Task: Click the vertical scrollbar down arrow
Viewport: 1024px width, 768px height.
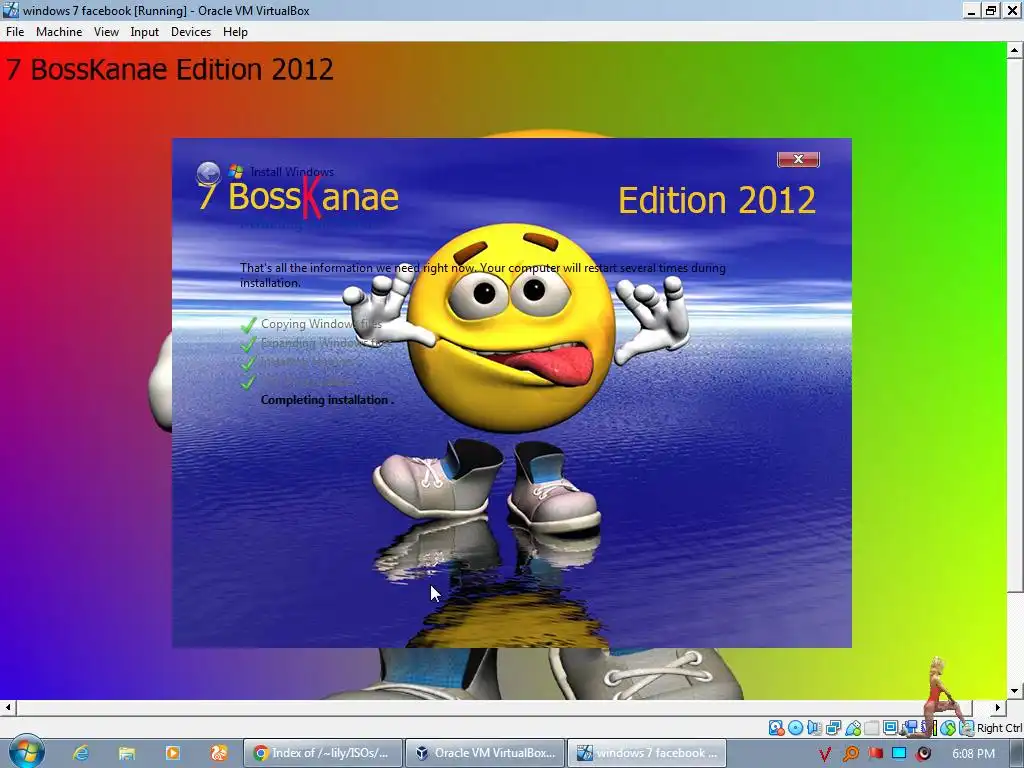Action: 1015,691
